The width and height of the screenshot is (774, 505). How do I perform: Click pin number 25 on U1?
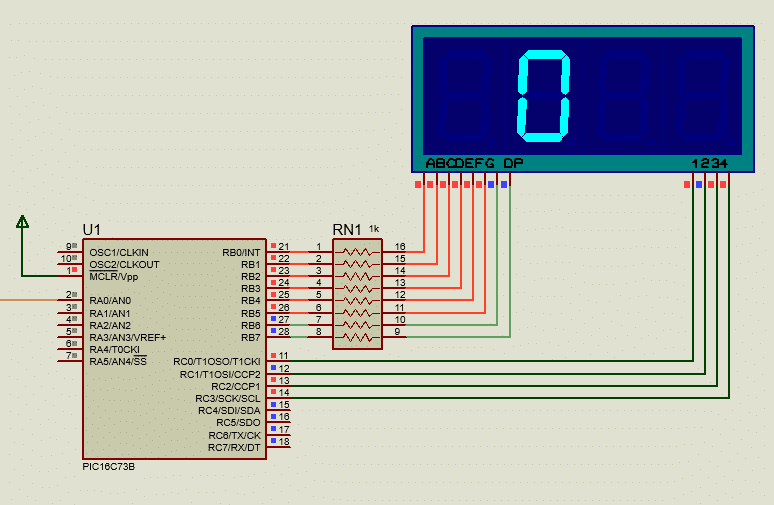click(x=283, y=295)
